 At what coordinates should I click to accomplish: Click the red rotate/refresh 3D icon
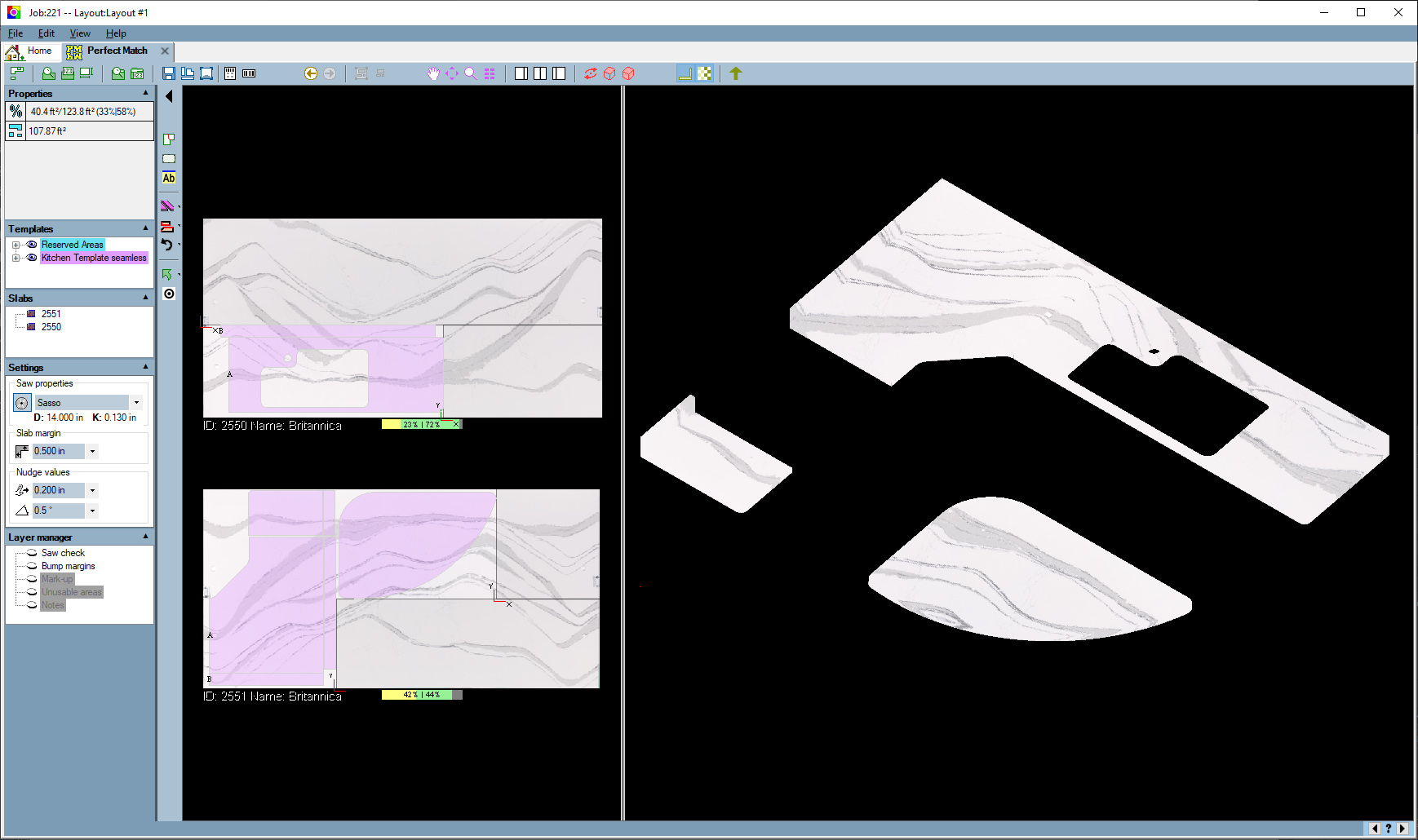pyautogui.click(x=591, y=73)
